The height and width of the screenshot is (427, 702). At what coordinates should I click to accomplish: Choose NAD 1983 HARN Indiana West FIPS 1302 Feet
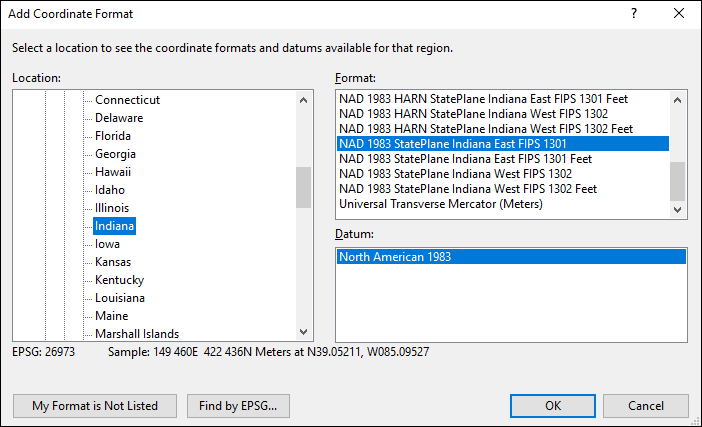pyautogui.click(x=502, y=129)
